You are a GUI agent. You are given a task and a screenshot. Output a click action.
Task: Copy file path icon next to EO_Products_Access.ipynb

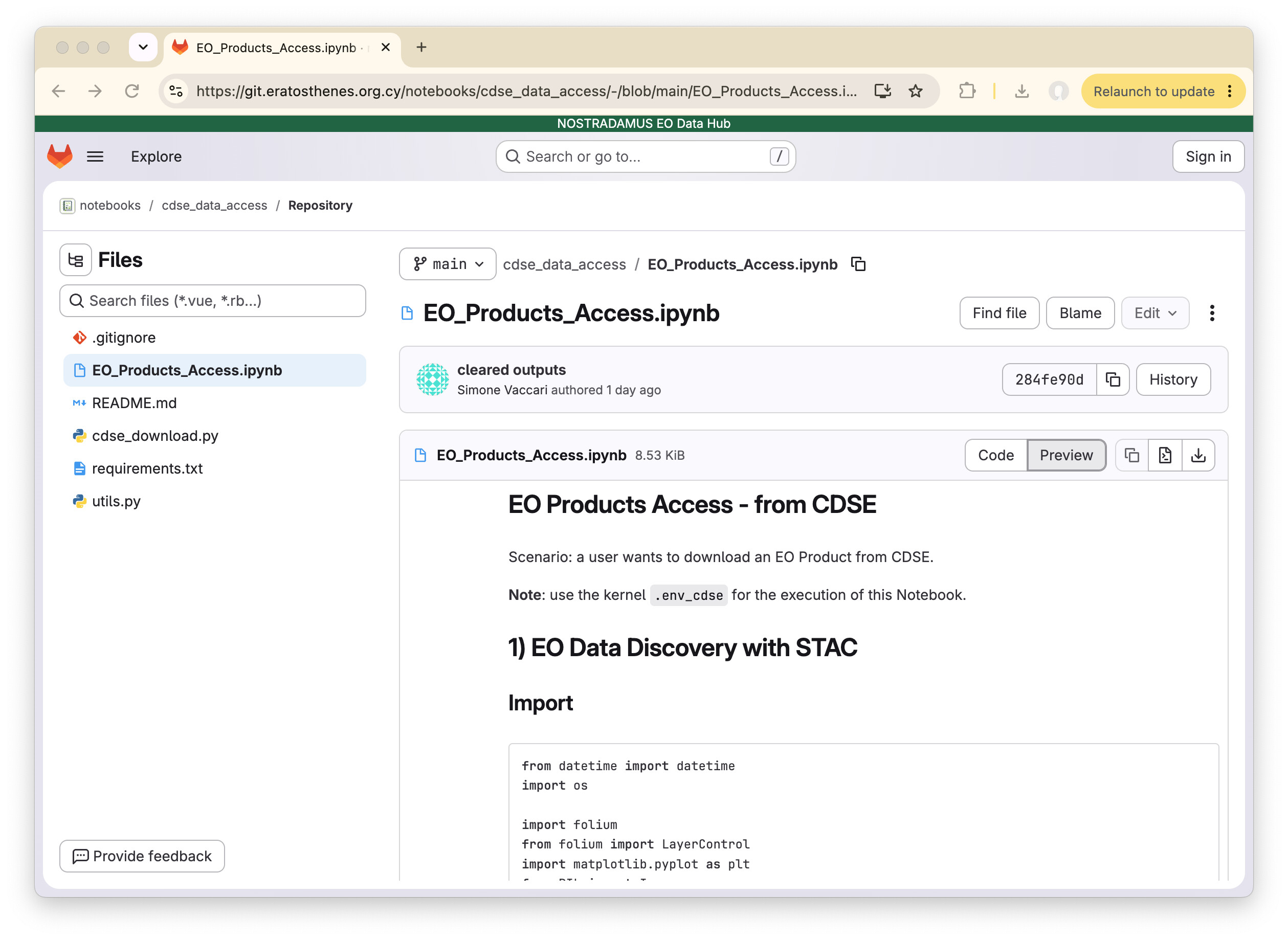point(858,264)
